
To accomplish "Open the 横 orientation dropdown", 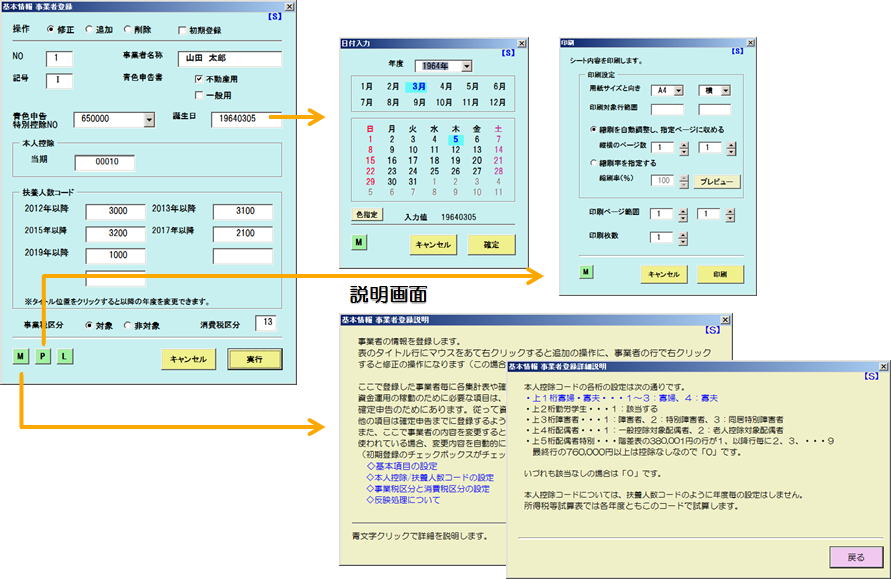I will pyautogui.click(x=726, y=90).
